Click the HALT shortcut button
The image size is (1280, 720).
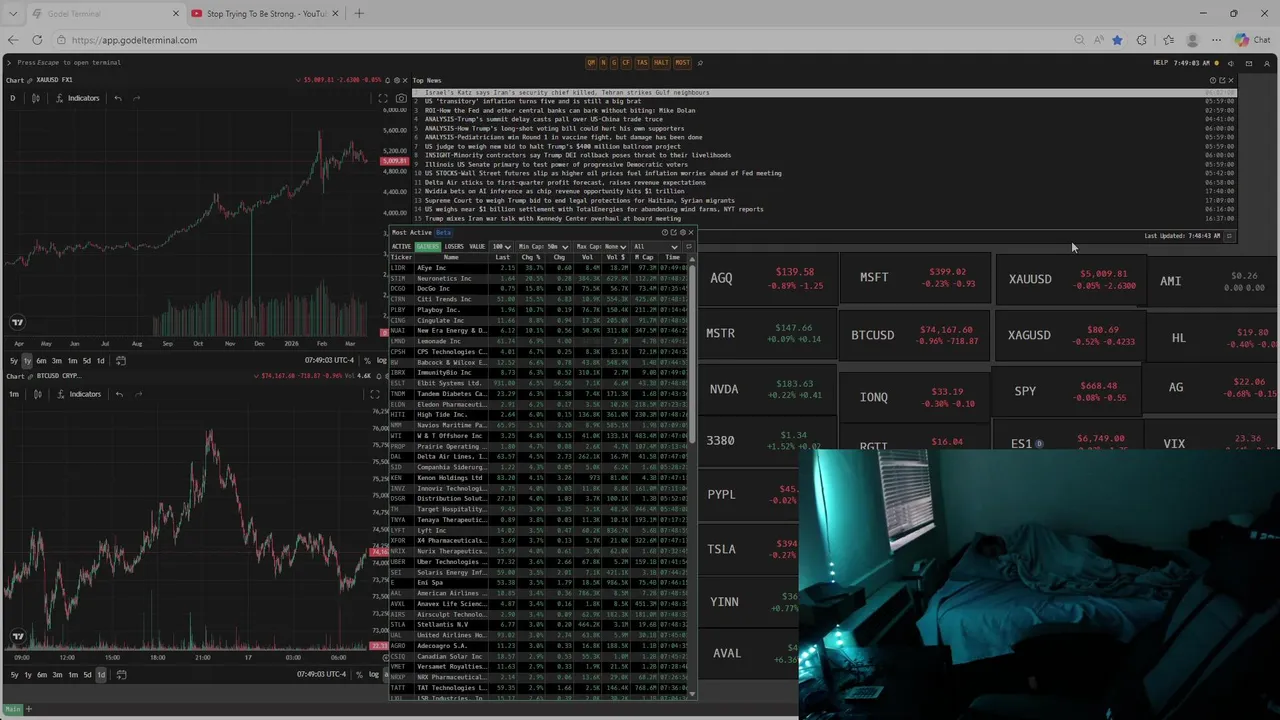click(661, 63)
